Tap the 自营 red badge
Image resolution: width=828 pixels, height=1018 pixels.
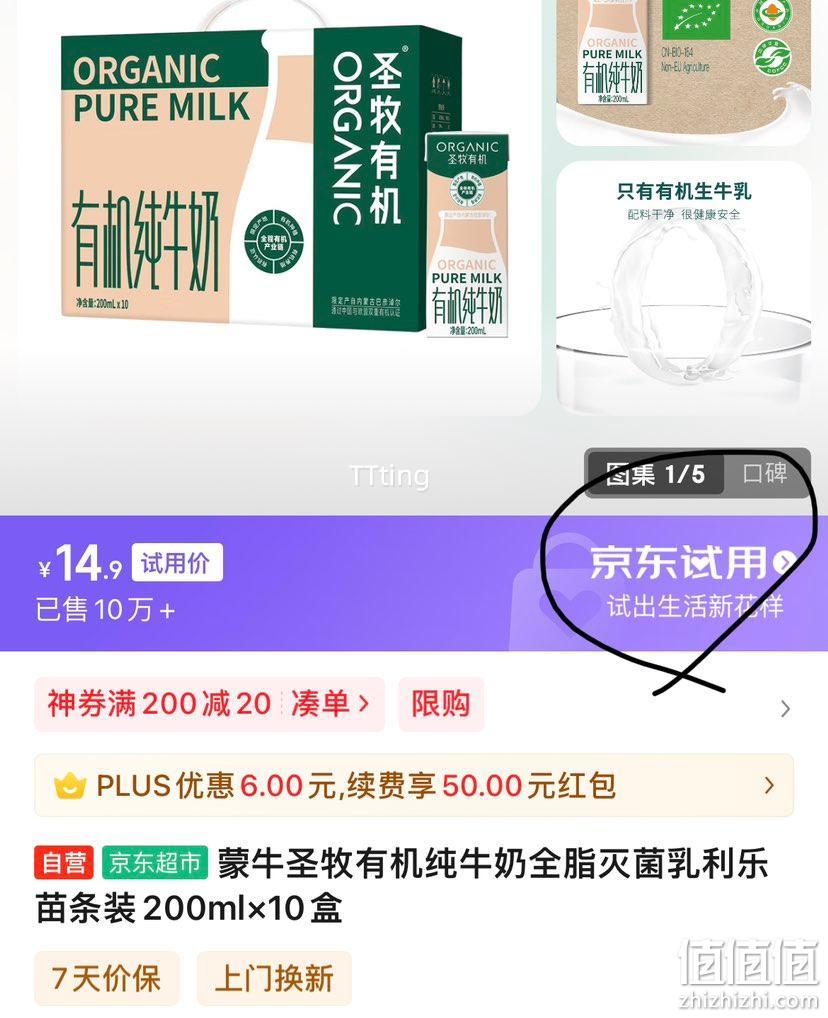[x=64, y=863]
